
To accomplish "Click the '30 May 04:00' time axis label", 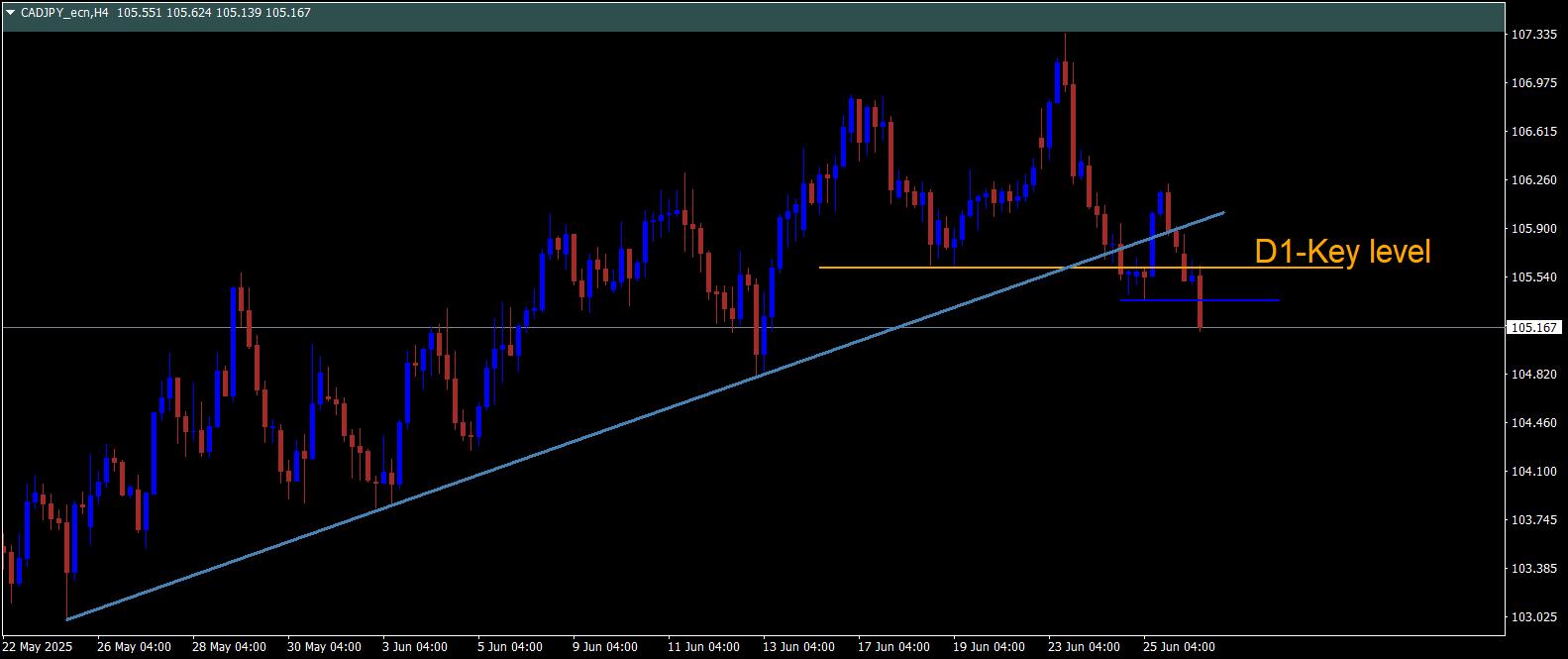I will click(x=325, y=647).
